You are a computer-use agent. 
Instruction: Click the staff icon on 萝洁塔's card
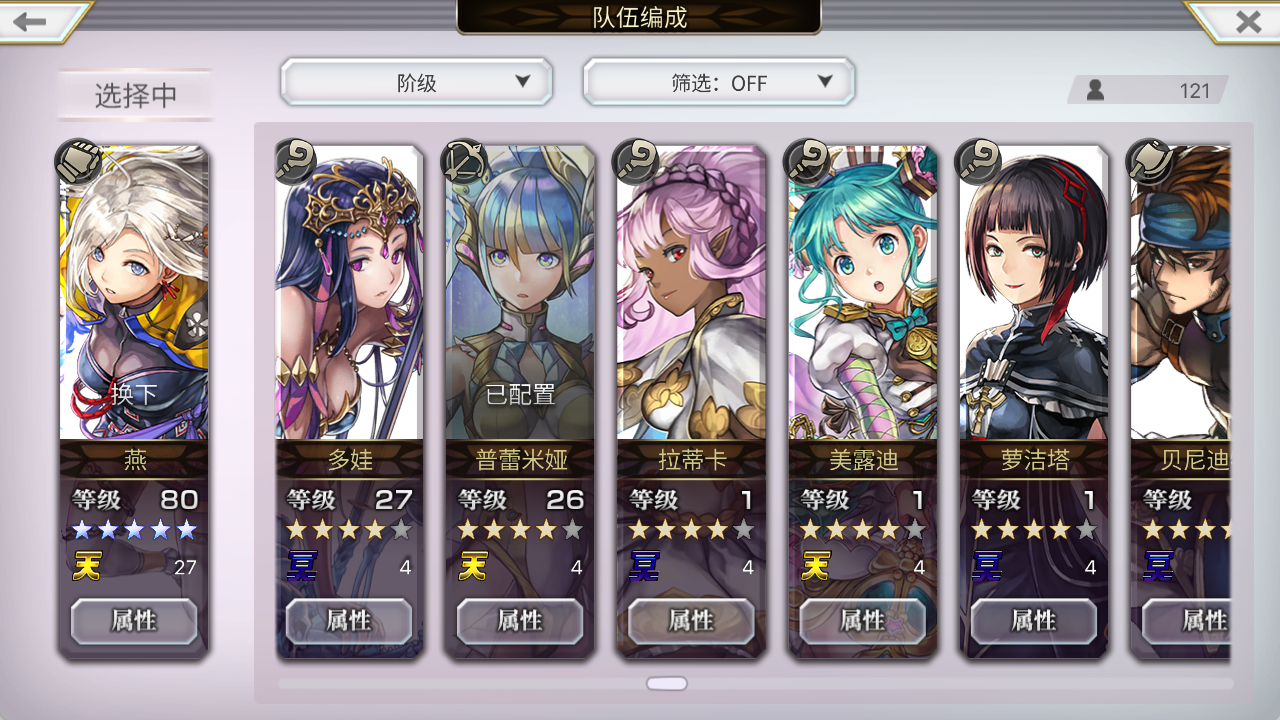click(978, 160)
